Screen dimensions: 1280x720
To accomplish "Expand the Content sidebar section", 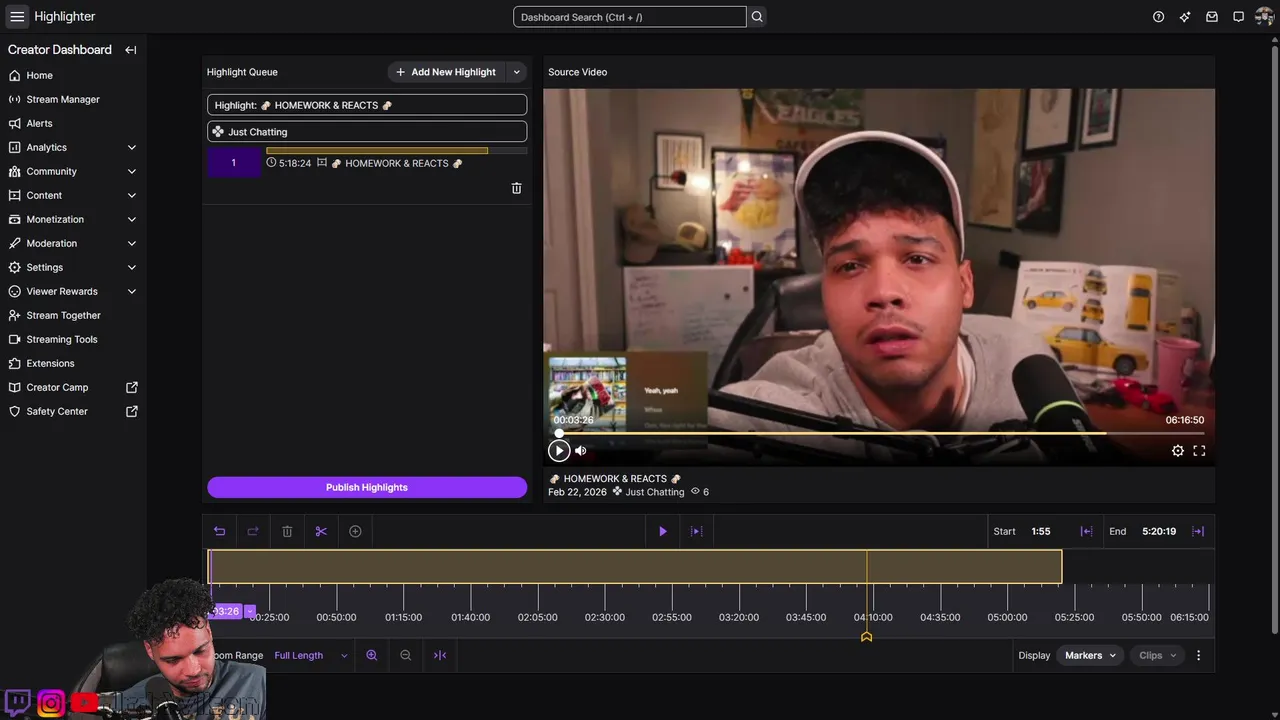I will (x=132, y=195).
